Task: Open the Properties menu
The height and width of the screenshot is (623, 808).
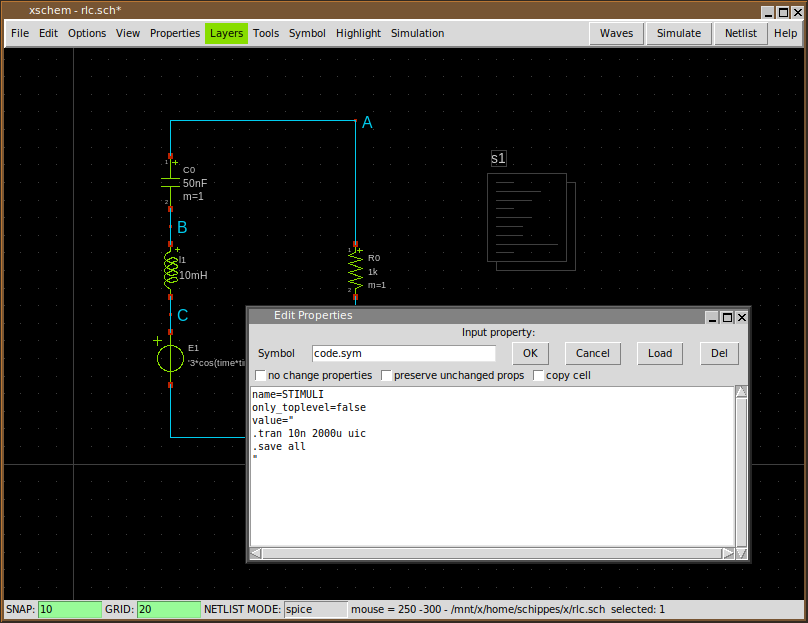Action: point(175,33)
